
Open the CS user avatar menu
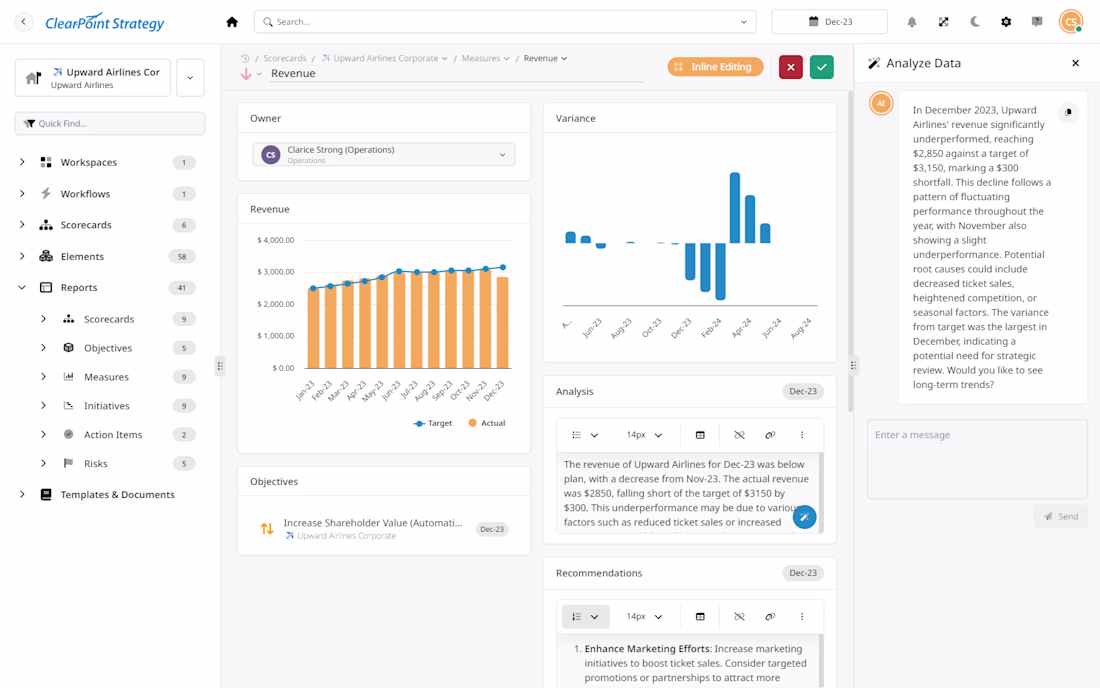click(x=1071, y=22)
